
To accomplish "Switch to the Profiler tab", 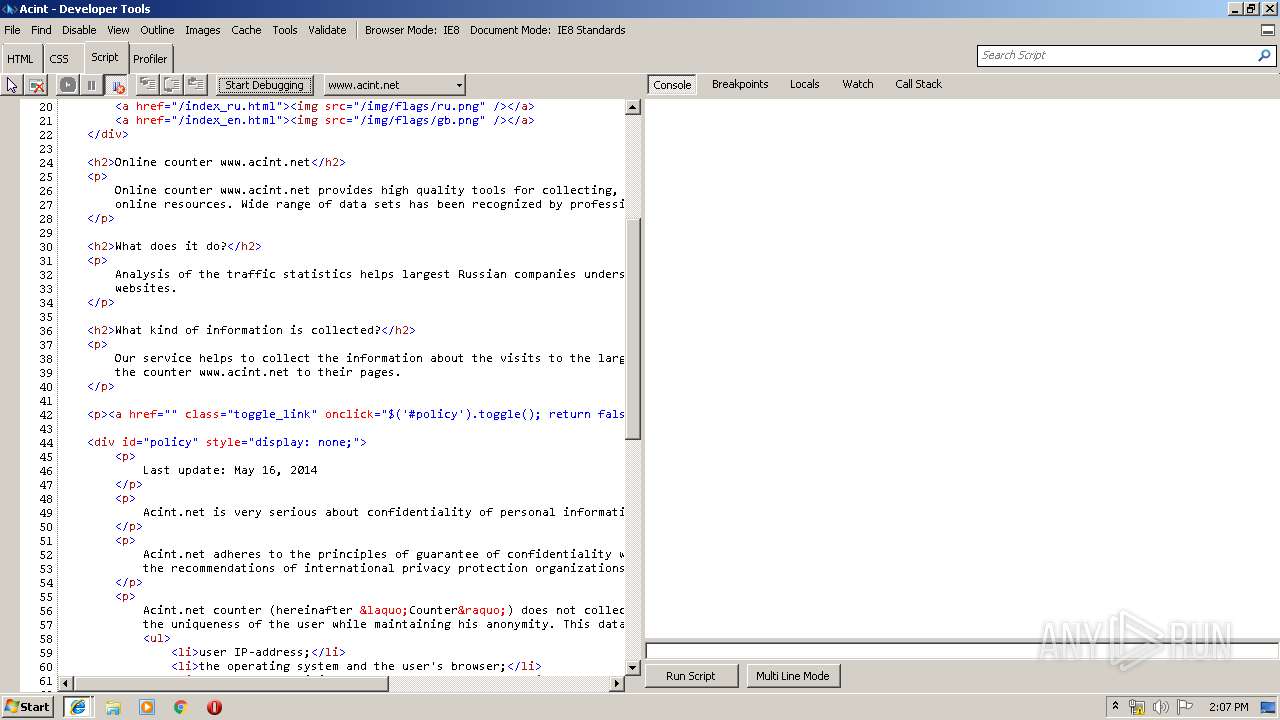I will pos(150,59).
